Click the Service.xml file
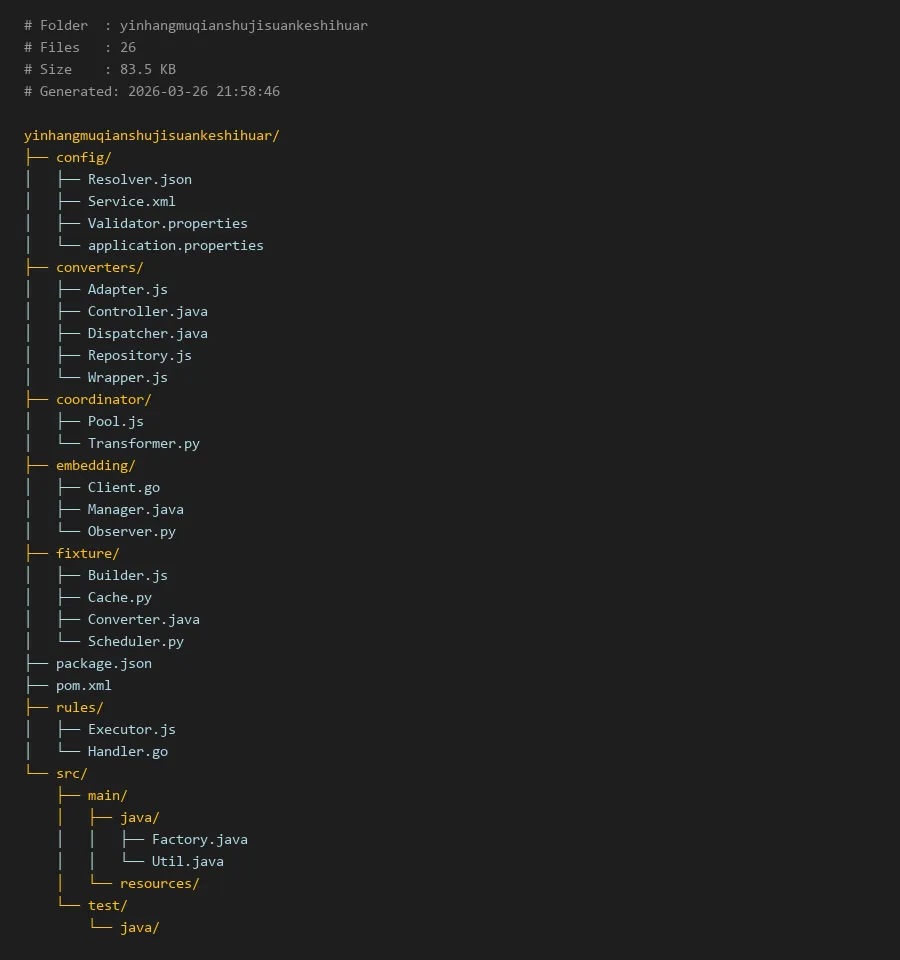The width and height of the screenshot is (900, 960). coord(131,201)
